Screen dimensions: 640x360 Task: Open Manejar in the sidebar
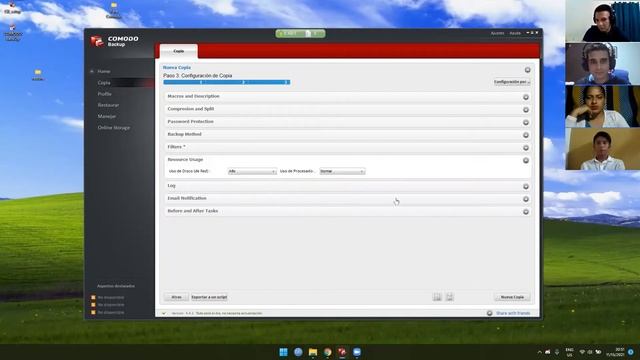point(107,116)
